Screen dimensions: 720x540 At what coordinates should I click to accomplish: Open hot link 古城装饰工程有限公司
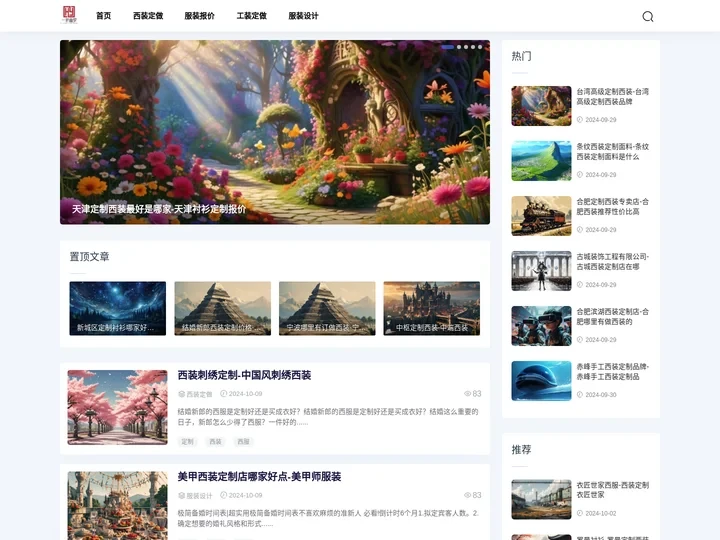point(613,262)
